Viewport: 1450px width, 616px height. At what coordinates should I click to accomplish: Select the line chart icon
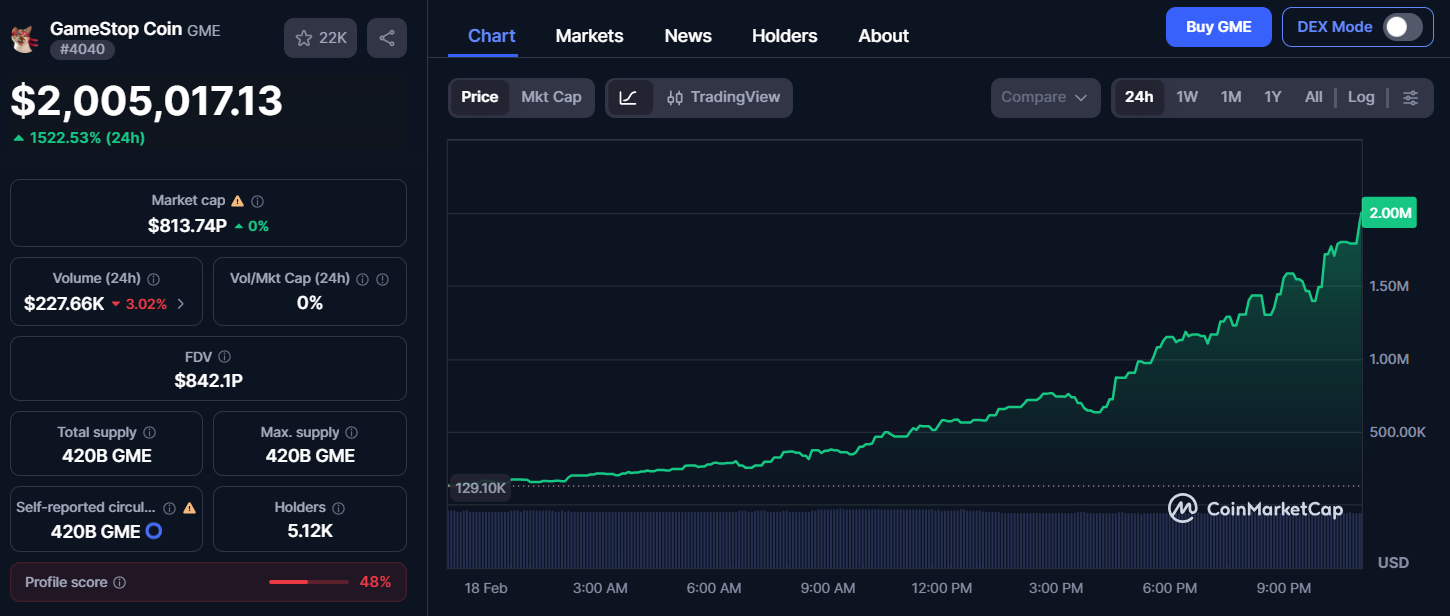pos(628,97)
